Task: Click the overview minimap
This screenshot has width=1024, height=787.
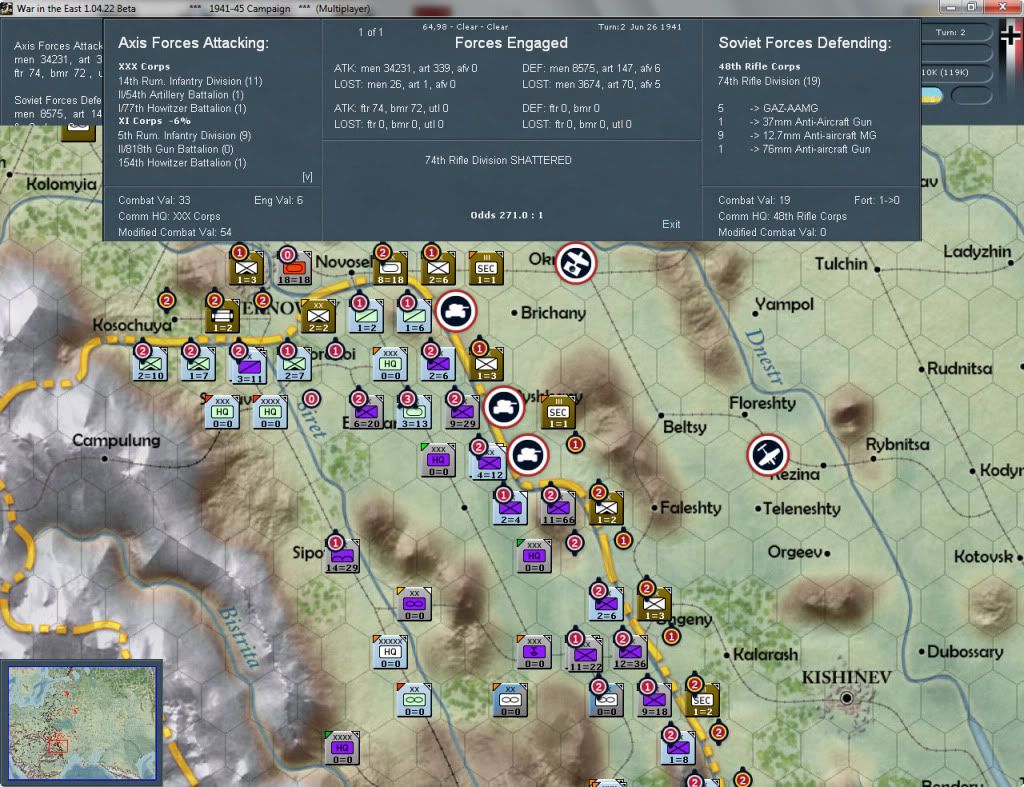Action: point(82,722)
